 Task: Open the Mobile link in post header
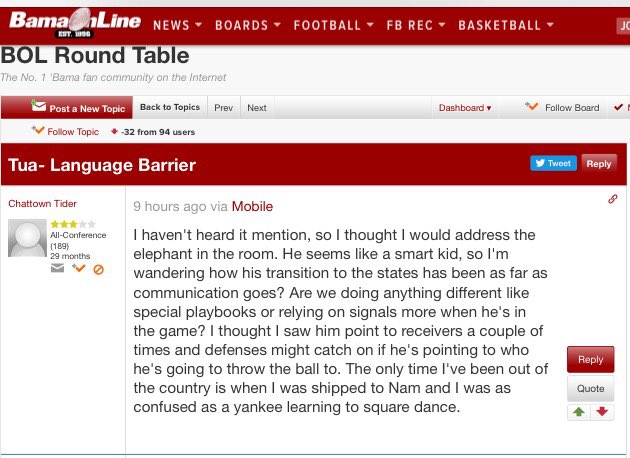tap(252, 206)
